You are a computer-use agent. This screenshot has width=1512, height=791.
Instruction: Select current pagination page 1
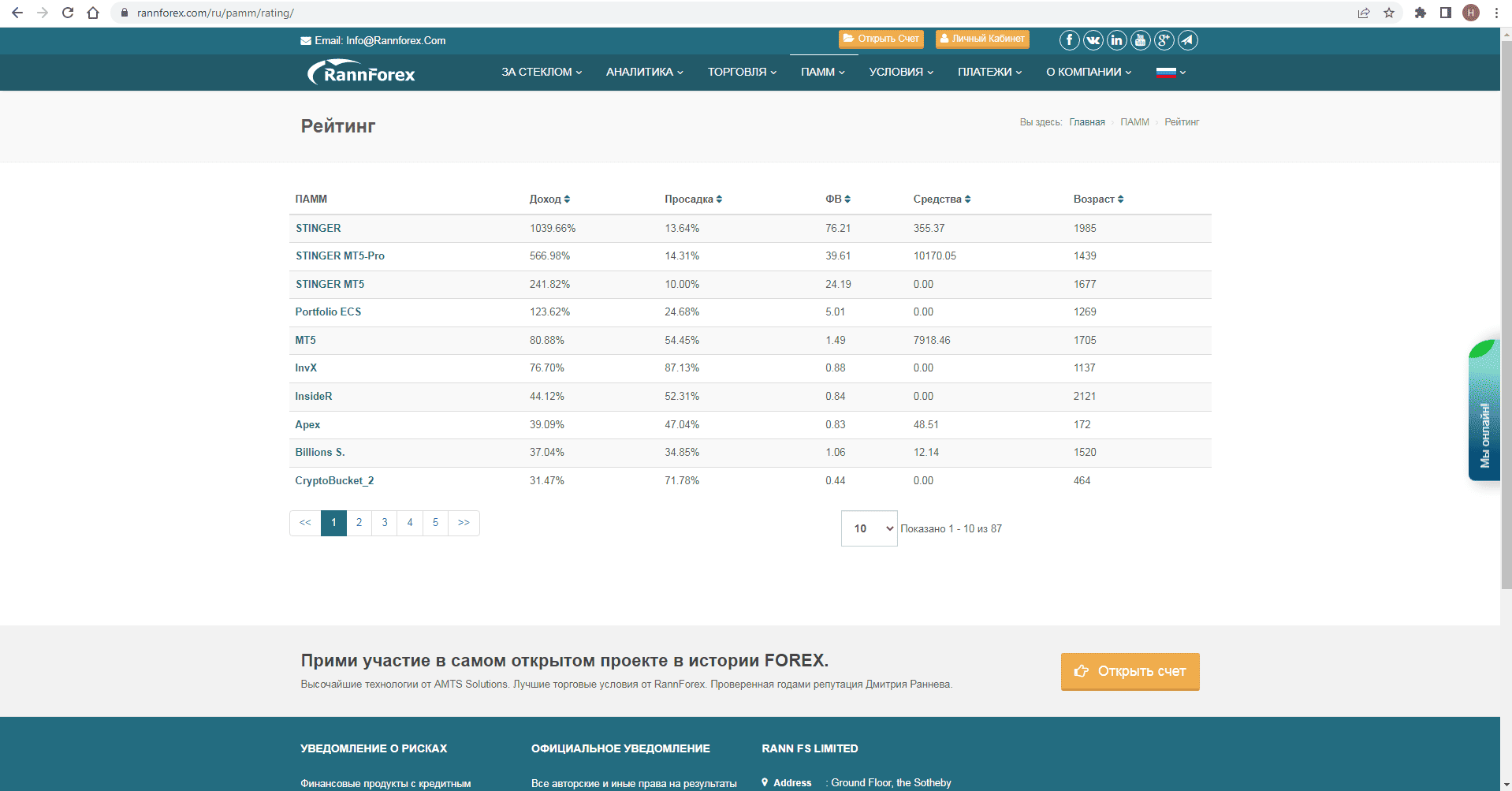(x=333, y=523)
